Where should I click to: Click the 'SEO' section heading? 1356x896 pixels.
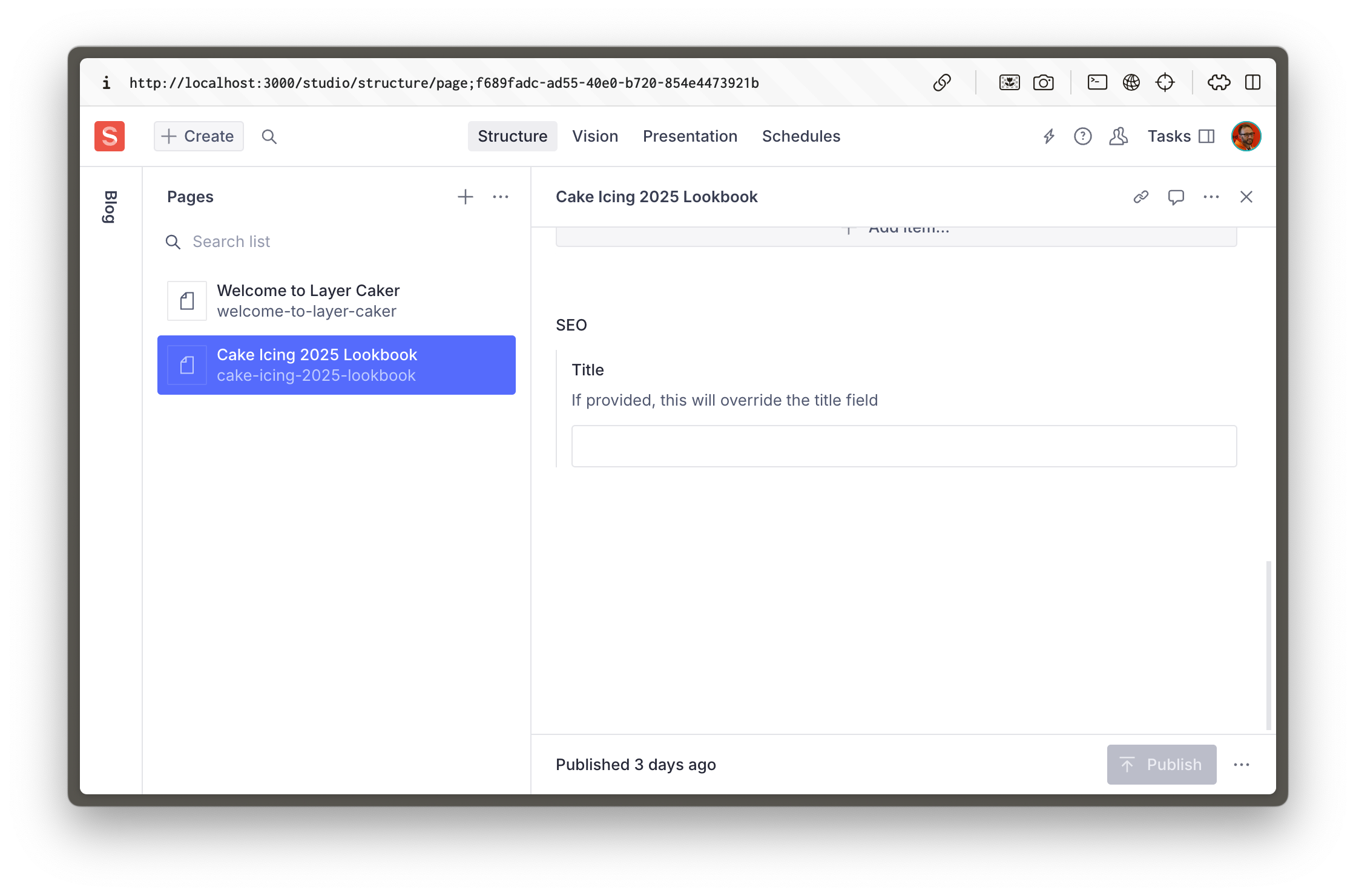[x=571, y=325]
